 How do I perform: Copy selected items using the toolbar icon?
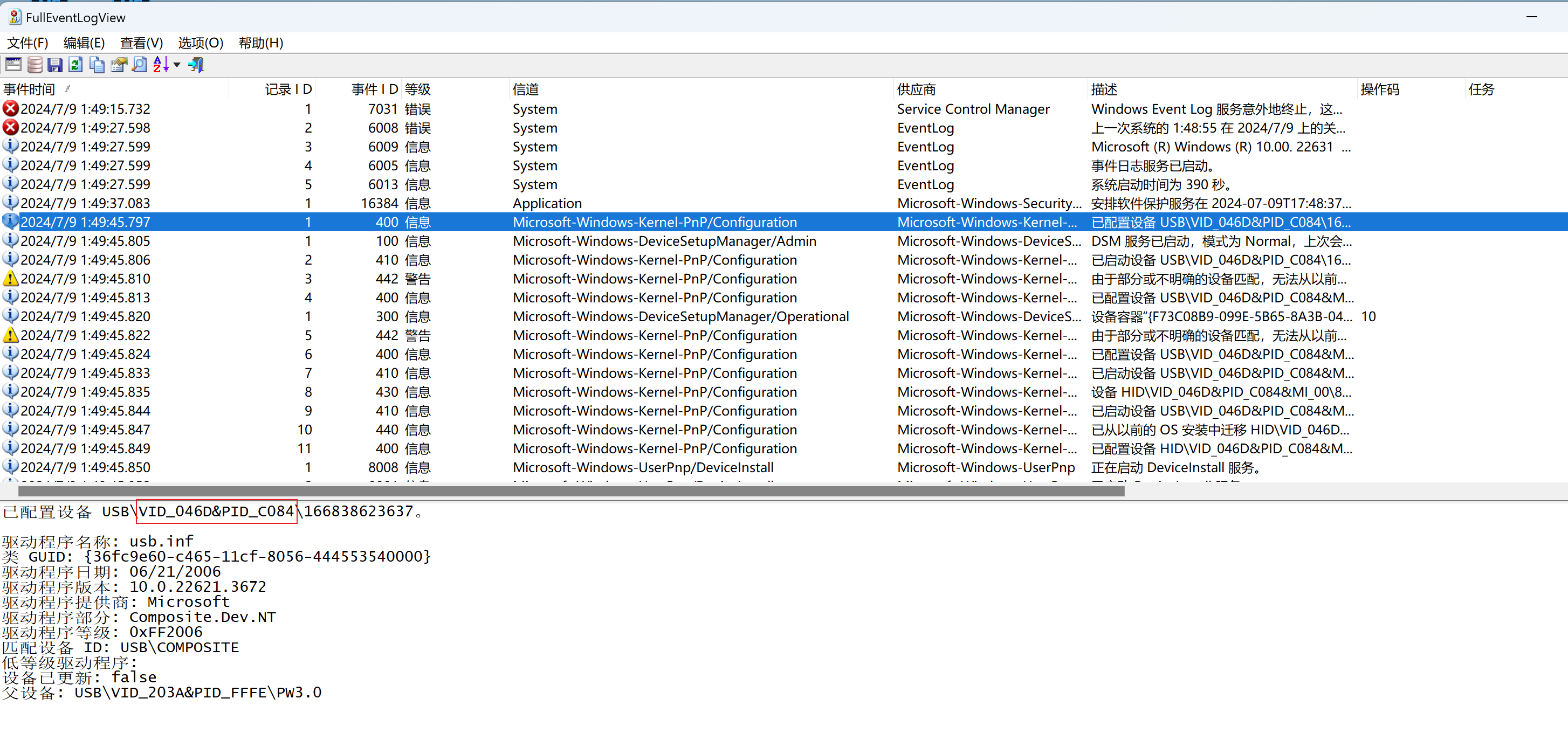(x=97, y=65)
